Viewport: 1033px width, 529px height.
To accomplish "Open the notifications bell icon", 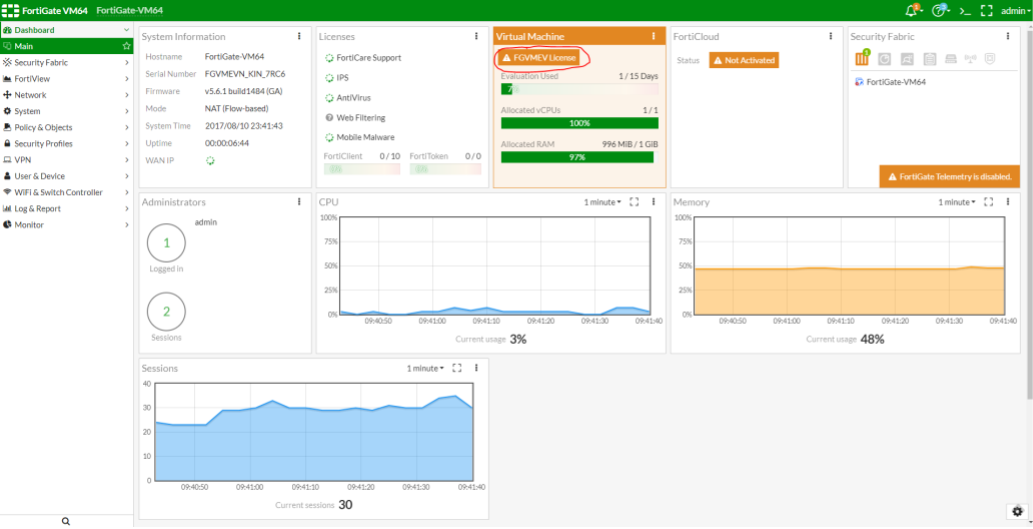I will click(913, 11).
